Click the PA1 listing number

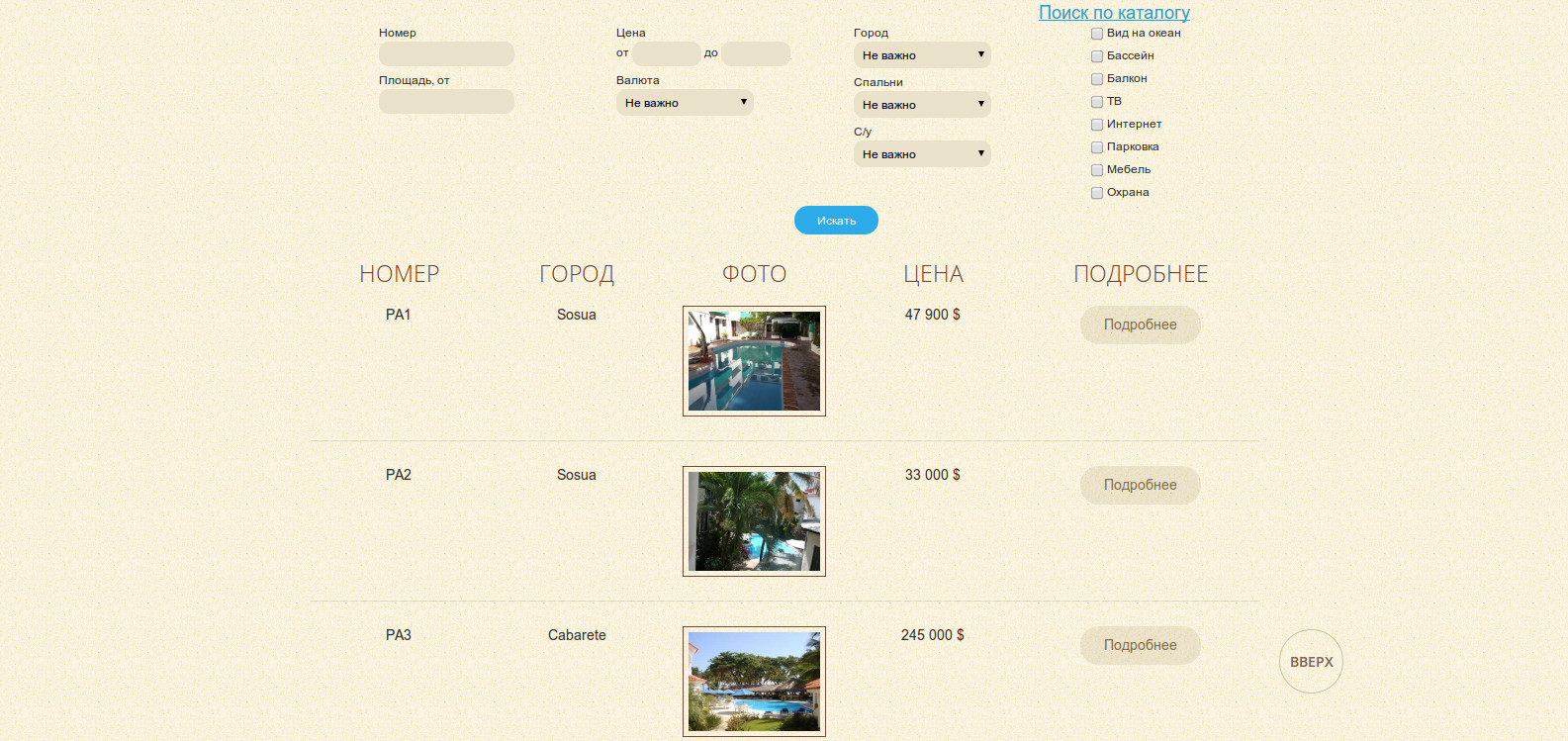point(398,315)
